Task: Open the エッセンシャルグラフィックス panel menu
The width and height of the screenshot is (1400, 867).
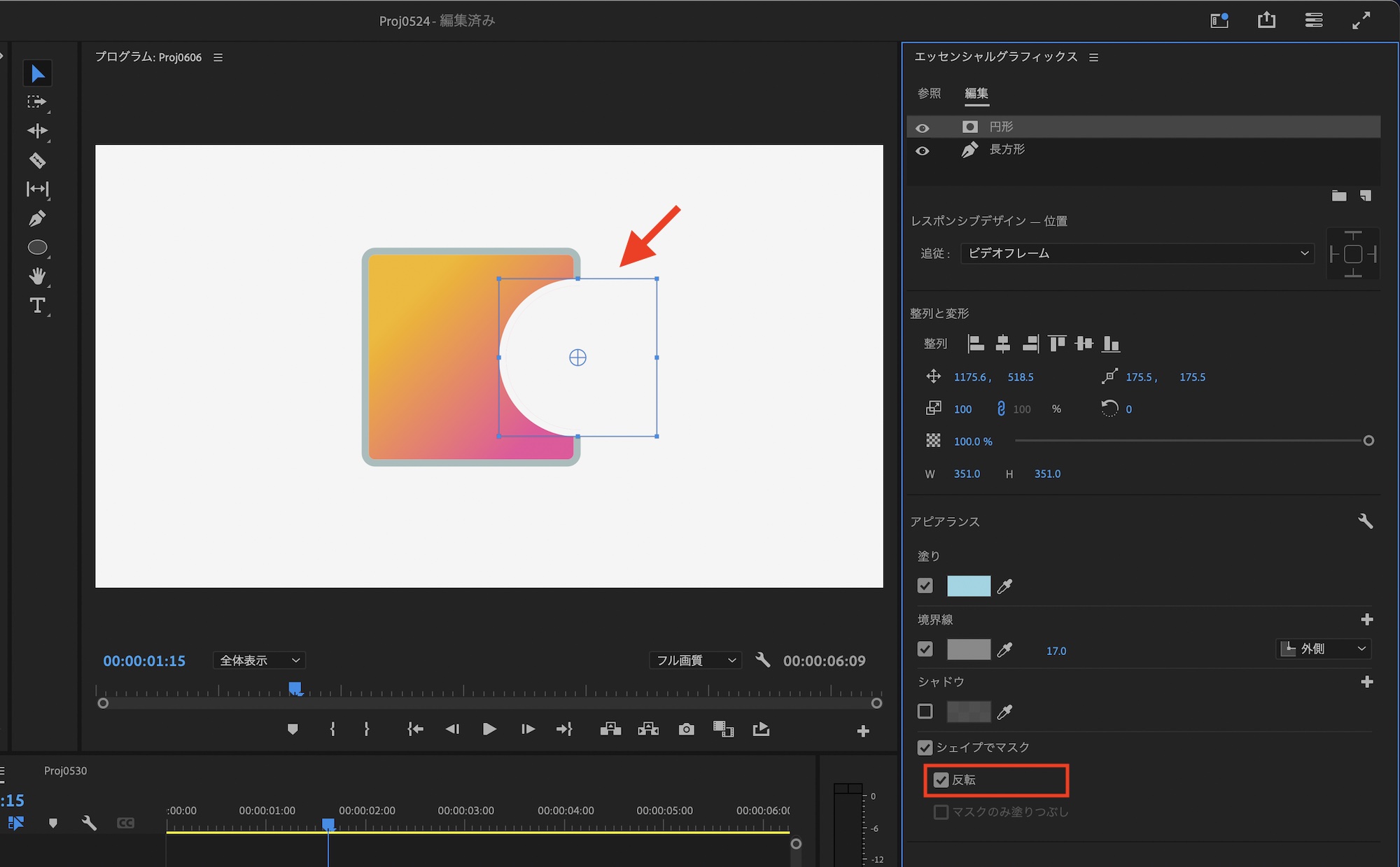Action: tap(1094, 57)
